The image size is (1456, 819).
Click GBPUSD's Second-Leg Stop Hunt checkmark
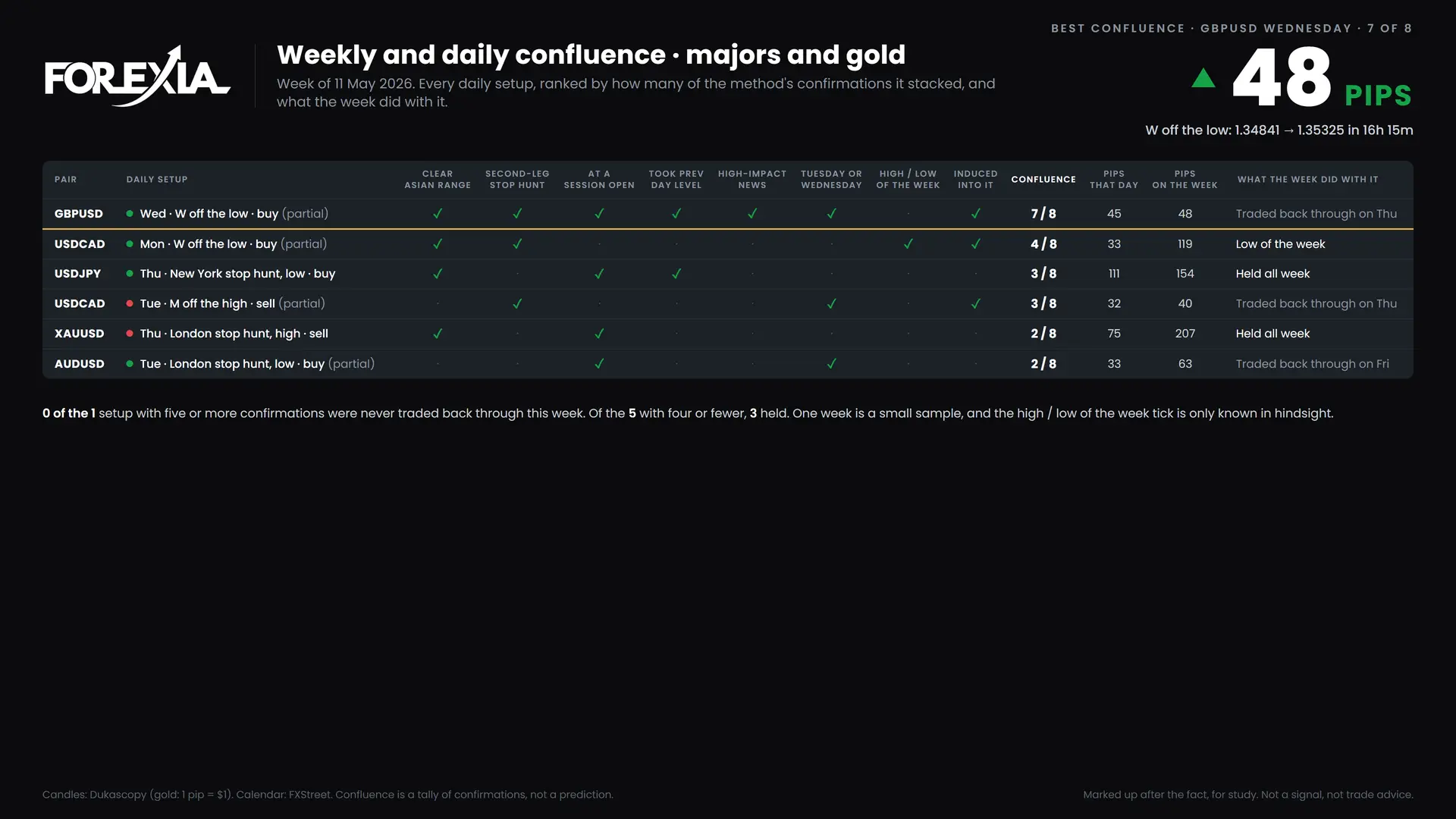[x=517, y=214]
